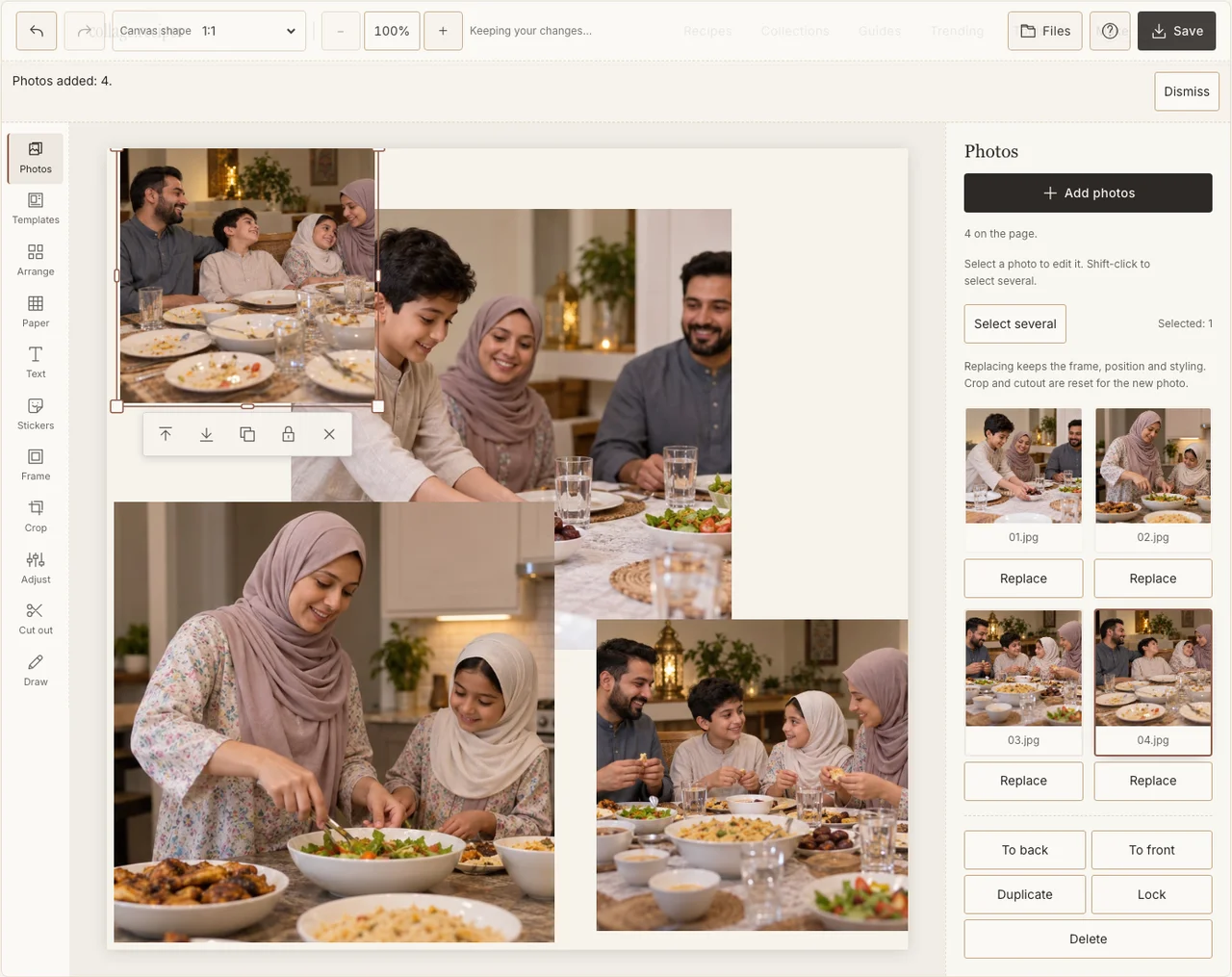Image resolution: width=1232 pixels, height=977 pixels.
Task: Click the Lock panel button
Action: tap(1152, 894)
